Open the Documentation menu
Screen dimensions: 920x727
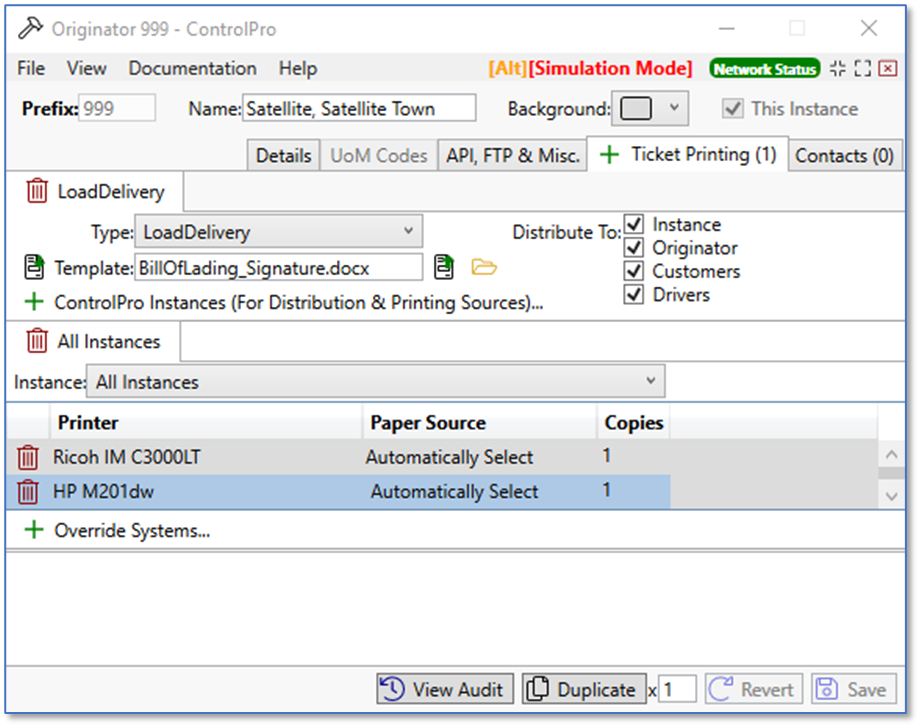(192, 69)
